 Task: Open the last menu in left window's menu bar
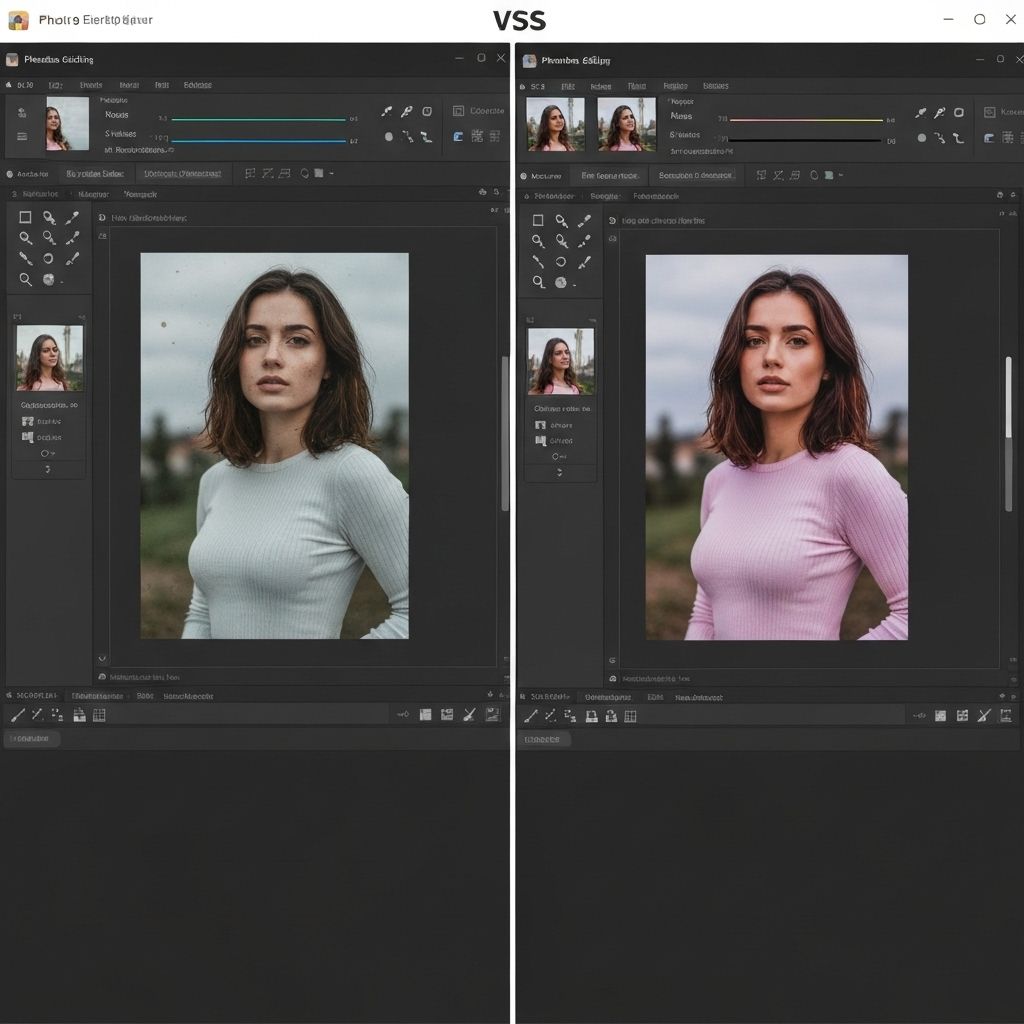197,86
